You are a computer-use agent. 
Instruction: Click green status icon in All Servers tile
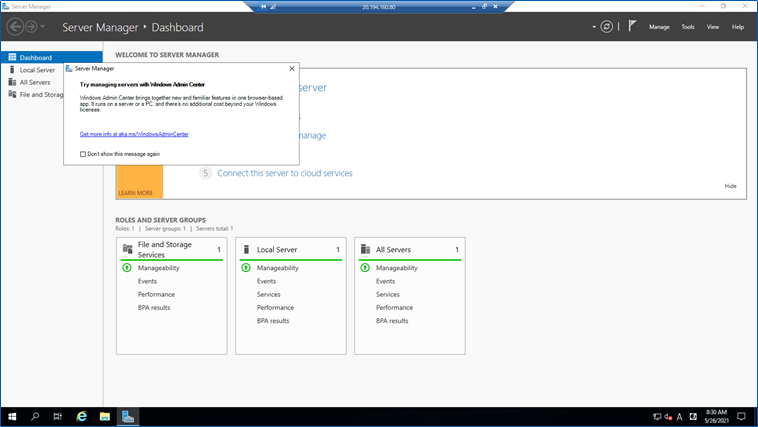365,267
